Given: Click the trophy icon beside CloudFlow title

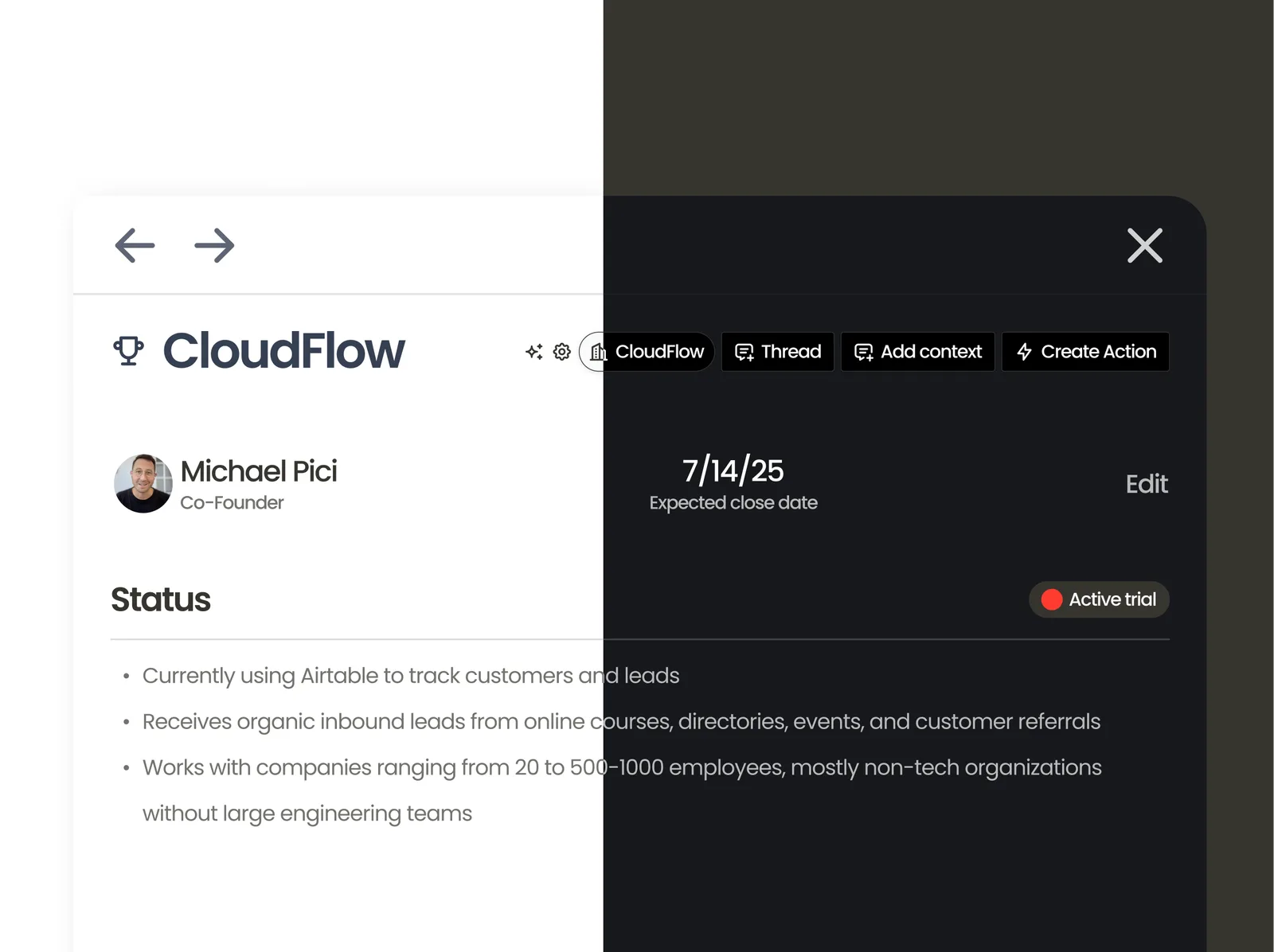Looking at the screenshot, I should pos(128,351).
